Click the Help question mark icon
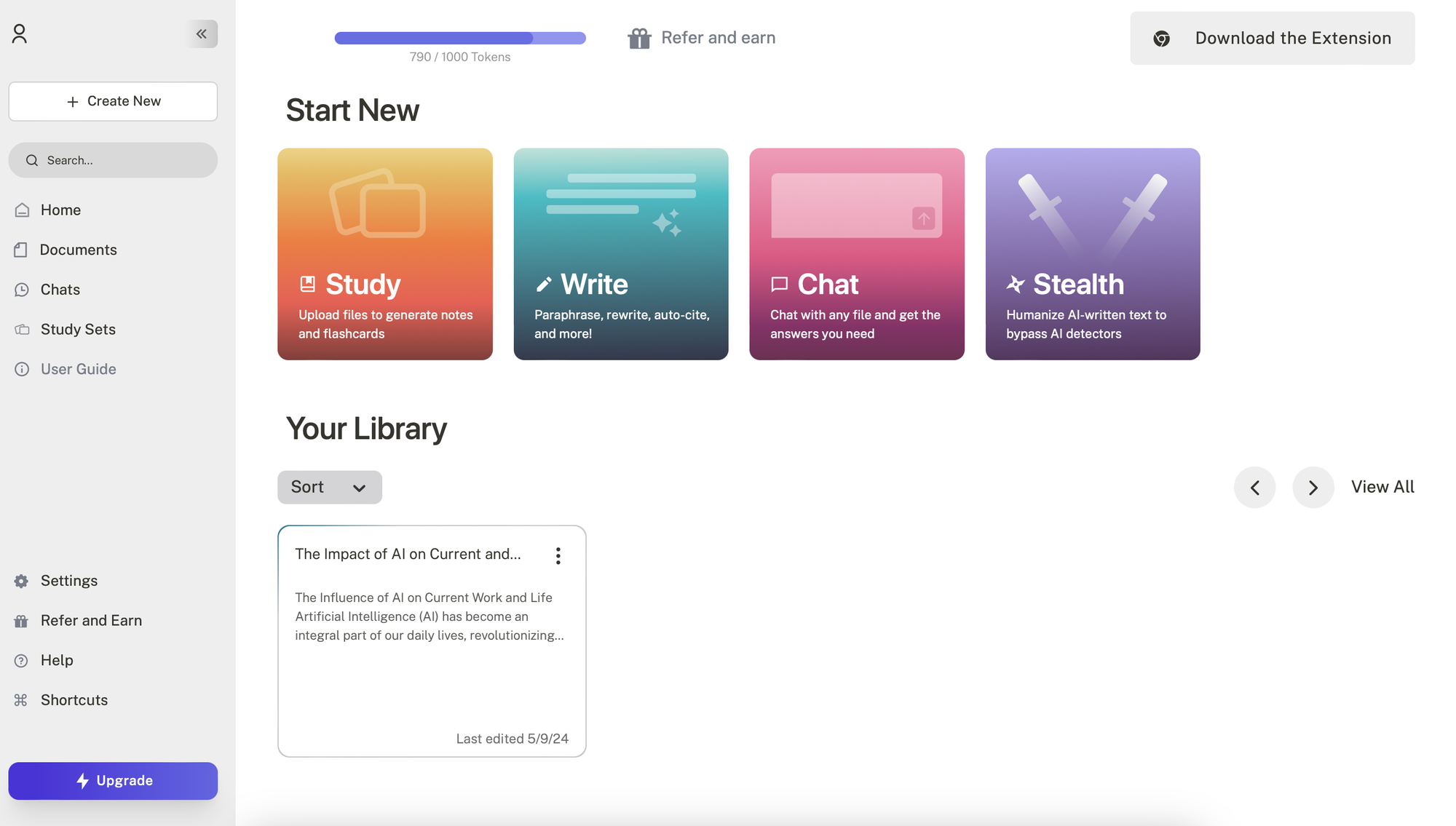 (21, 661)
